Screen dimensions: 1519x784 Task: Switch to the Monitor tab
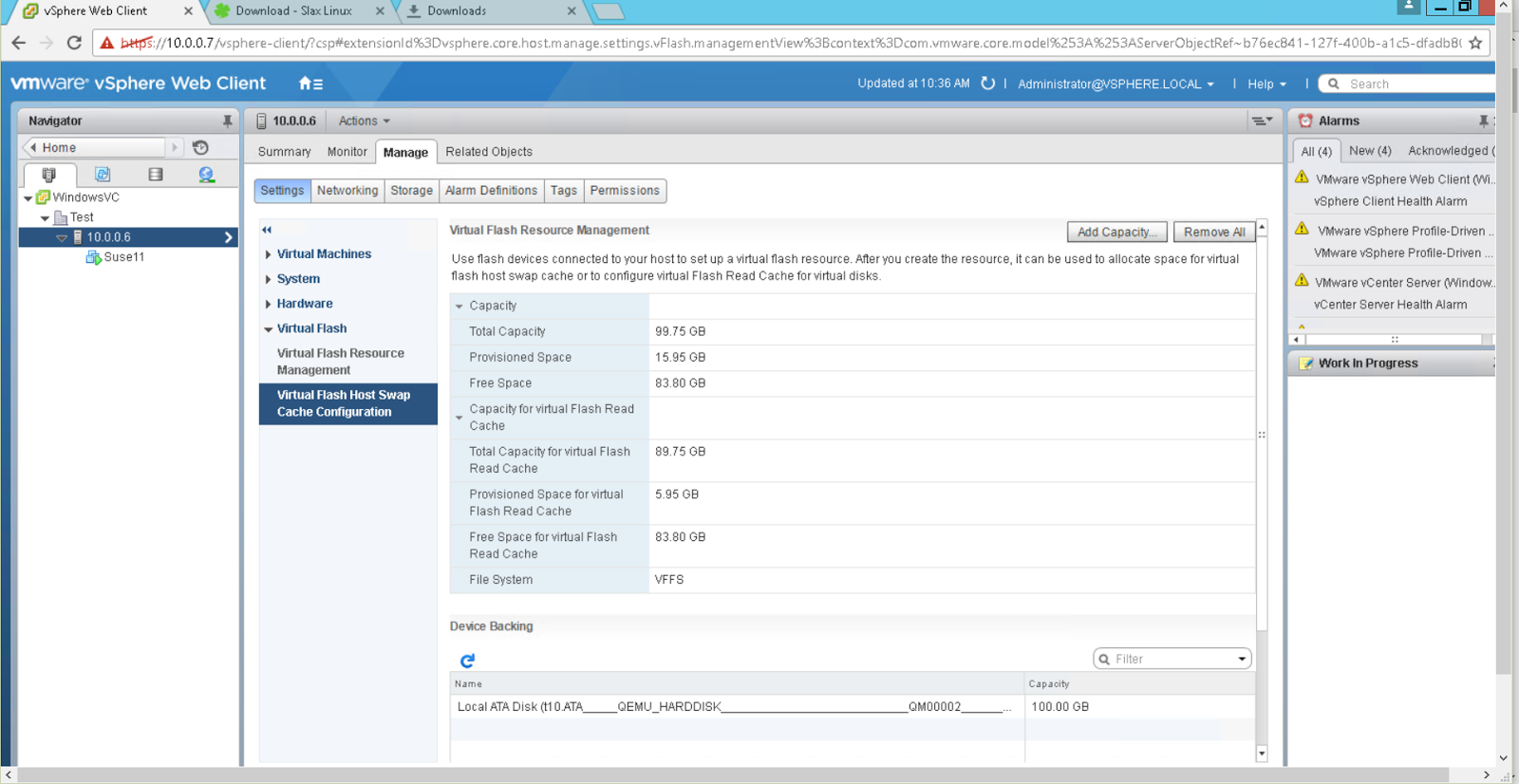coord(347,152)
